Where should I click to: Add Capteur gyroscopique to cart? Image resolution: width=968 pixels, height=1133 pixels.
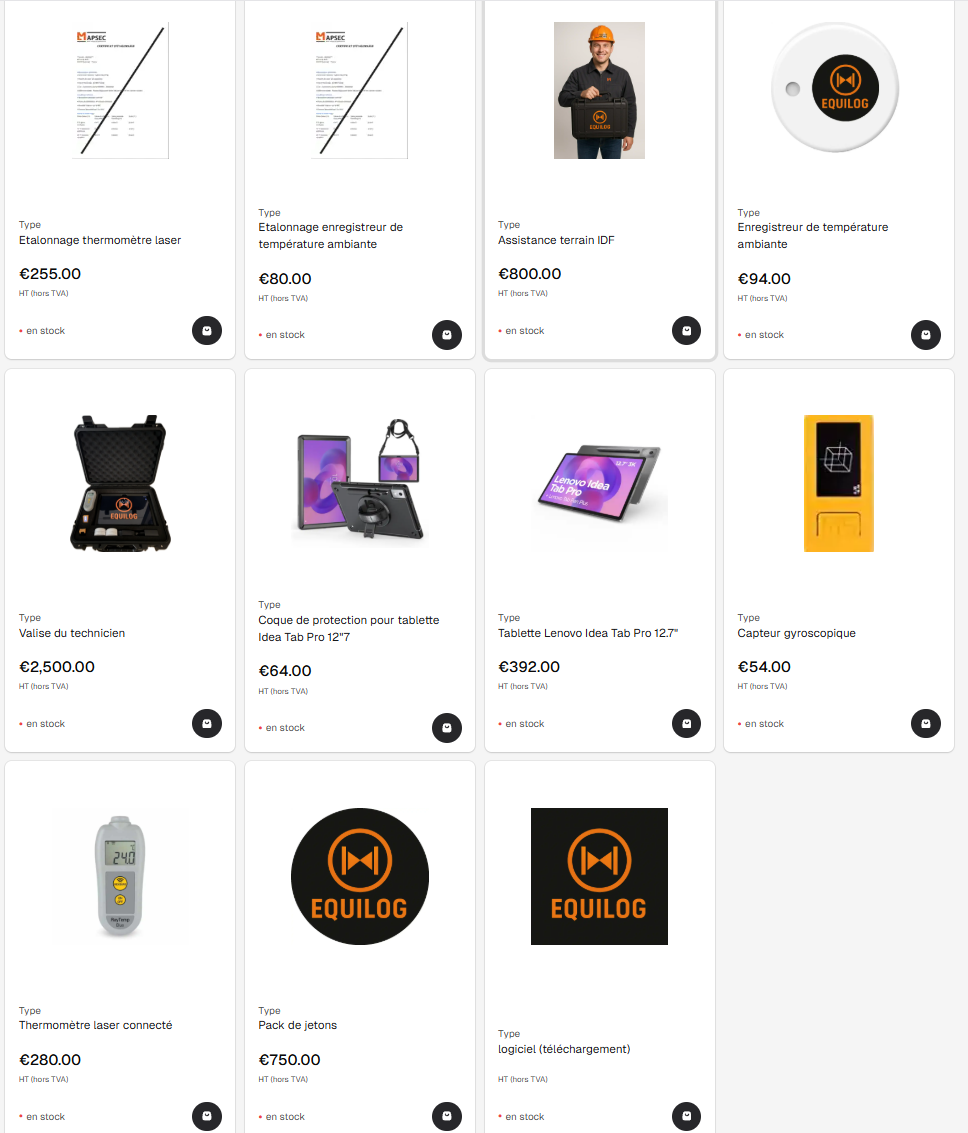[x=925, y=723]
